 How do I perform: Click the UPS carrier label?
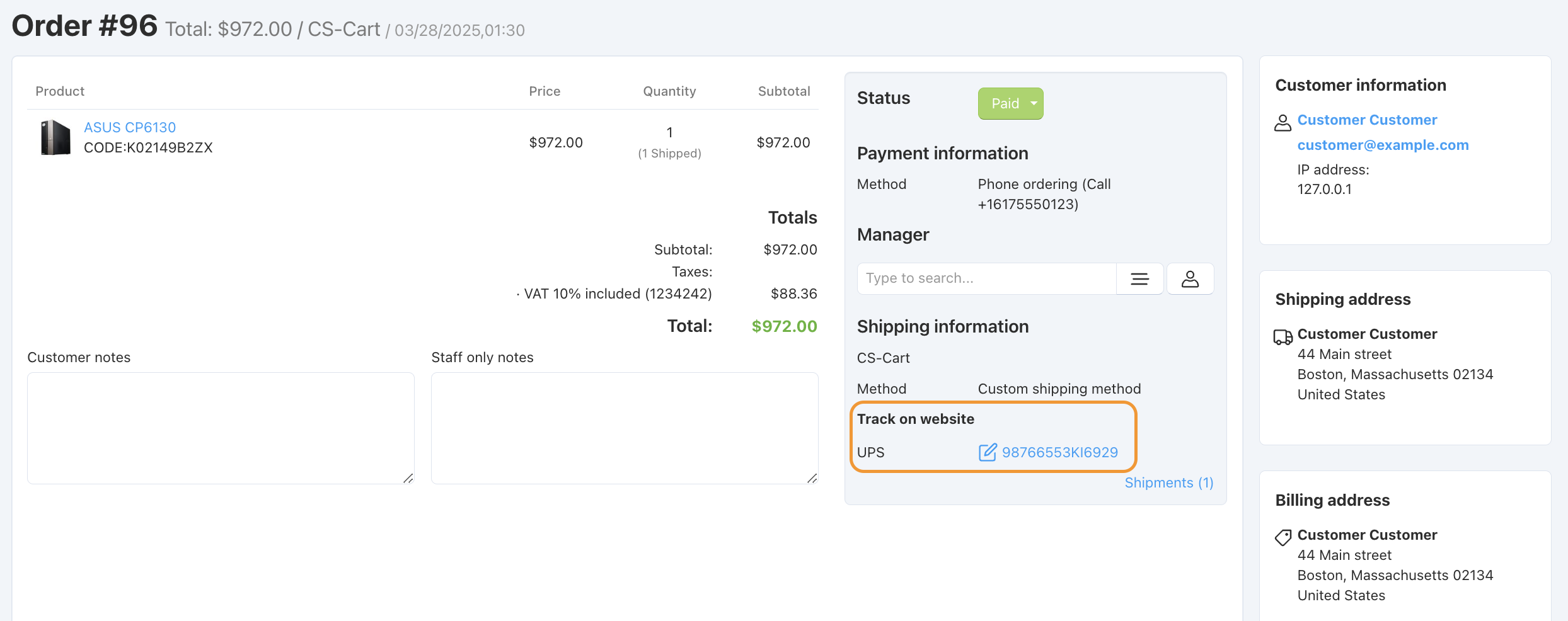click(x=870, y=452)
